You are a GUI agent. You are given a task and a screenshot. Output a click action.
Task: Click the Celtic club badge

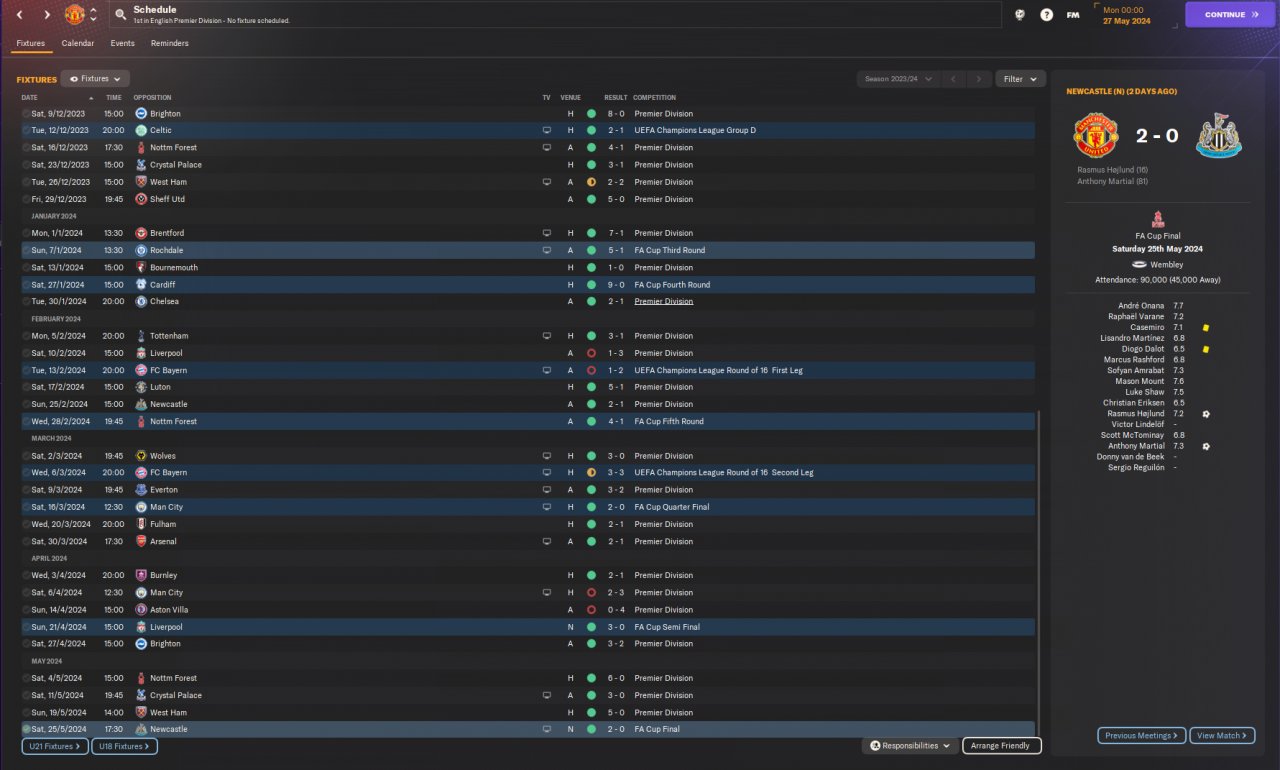[141, 131]
